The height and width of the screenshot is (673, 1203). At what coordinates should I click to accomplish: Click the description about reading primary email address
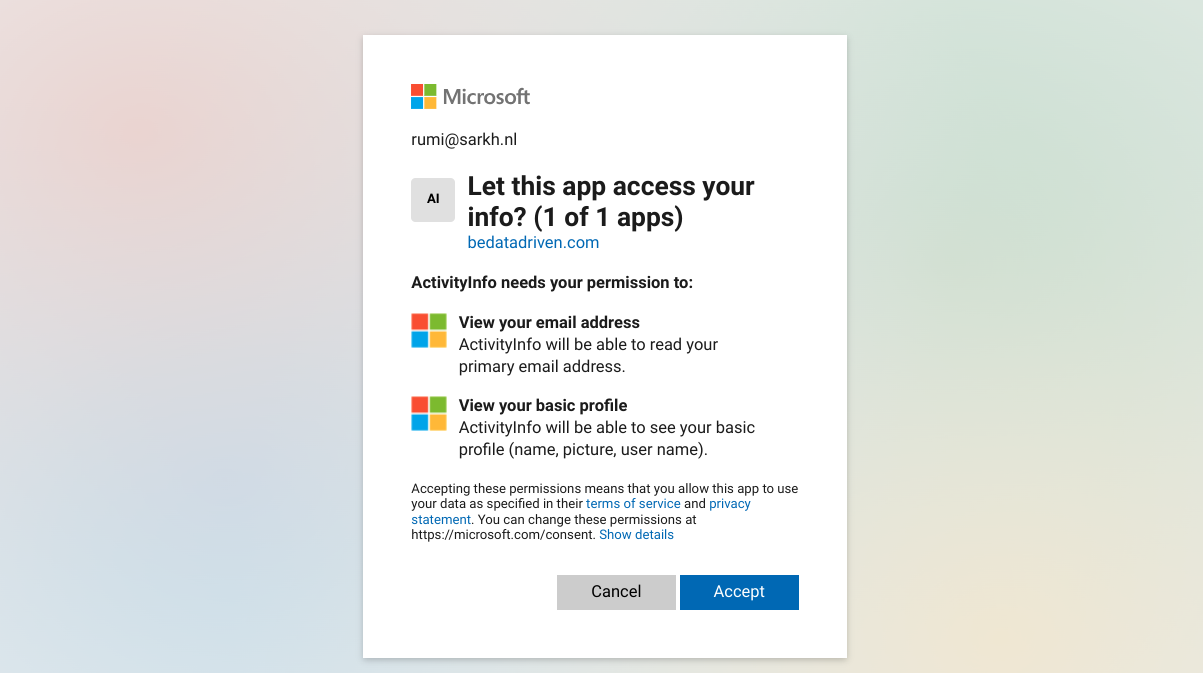[x=589, y=355]
